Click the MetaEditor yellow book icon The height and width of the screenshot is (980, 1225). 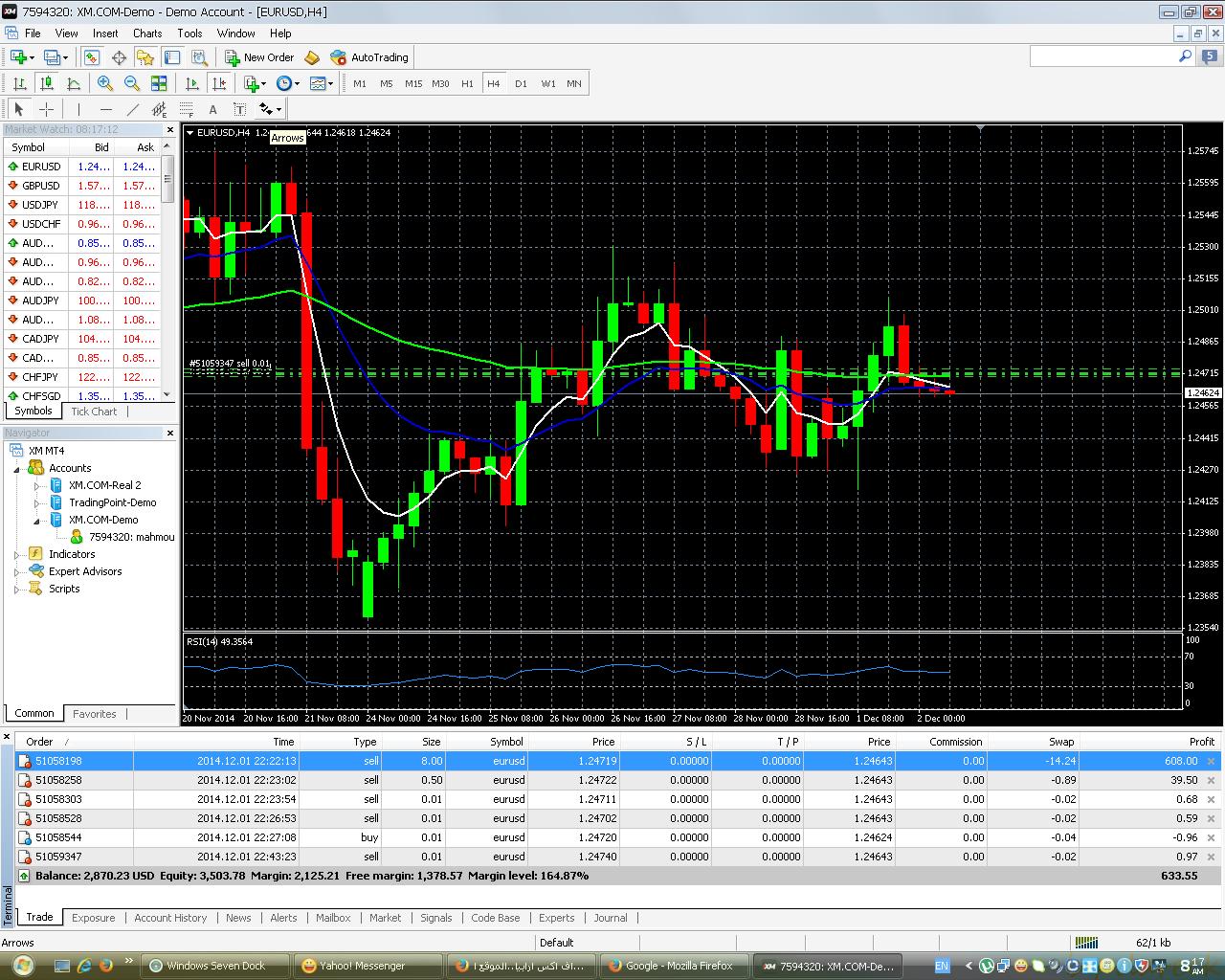pyautogui.click(x=312, y=57)
